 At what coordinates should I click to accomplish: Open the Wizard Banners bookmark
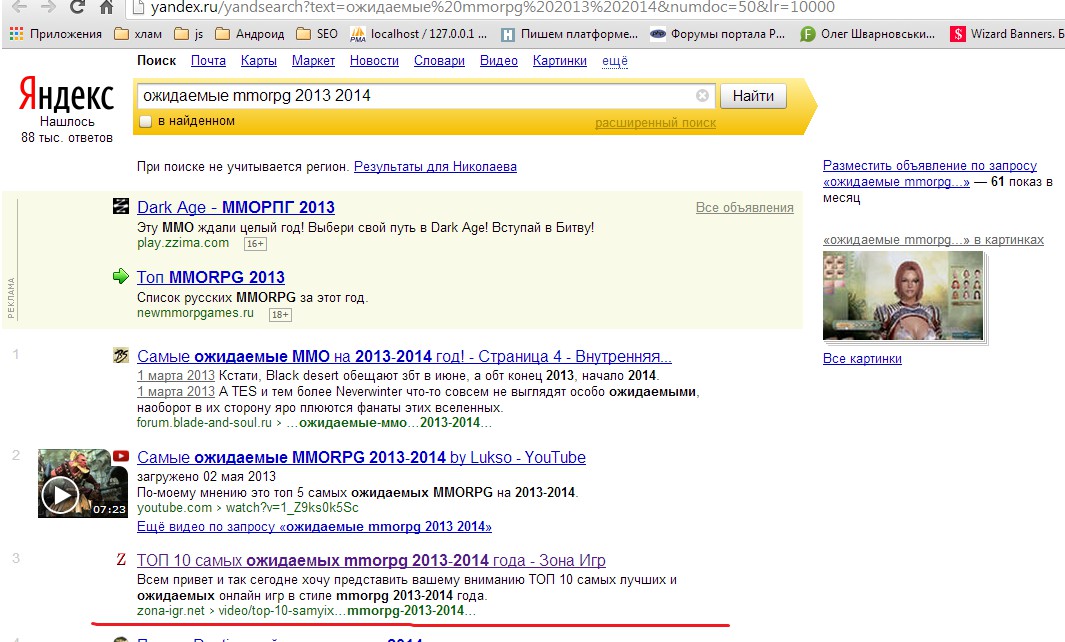click(1007, 33)
